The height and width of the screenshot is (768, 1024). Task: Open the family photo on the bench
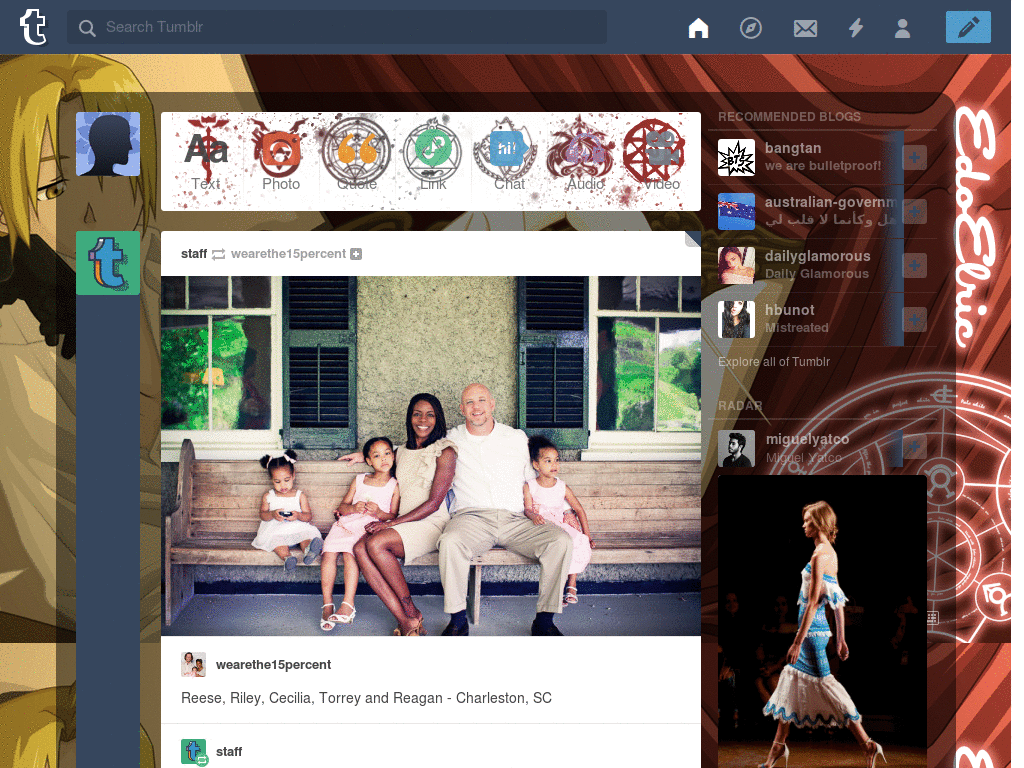click(431, 456)
